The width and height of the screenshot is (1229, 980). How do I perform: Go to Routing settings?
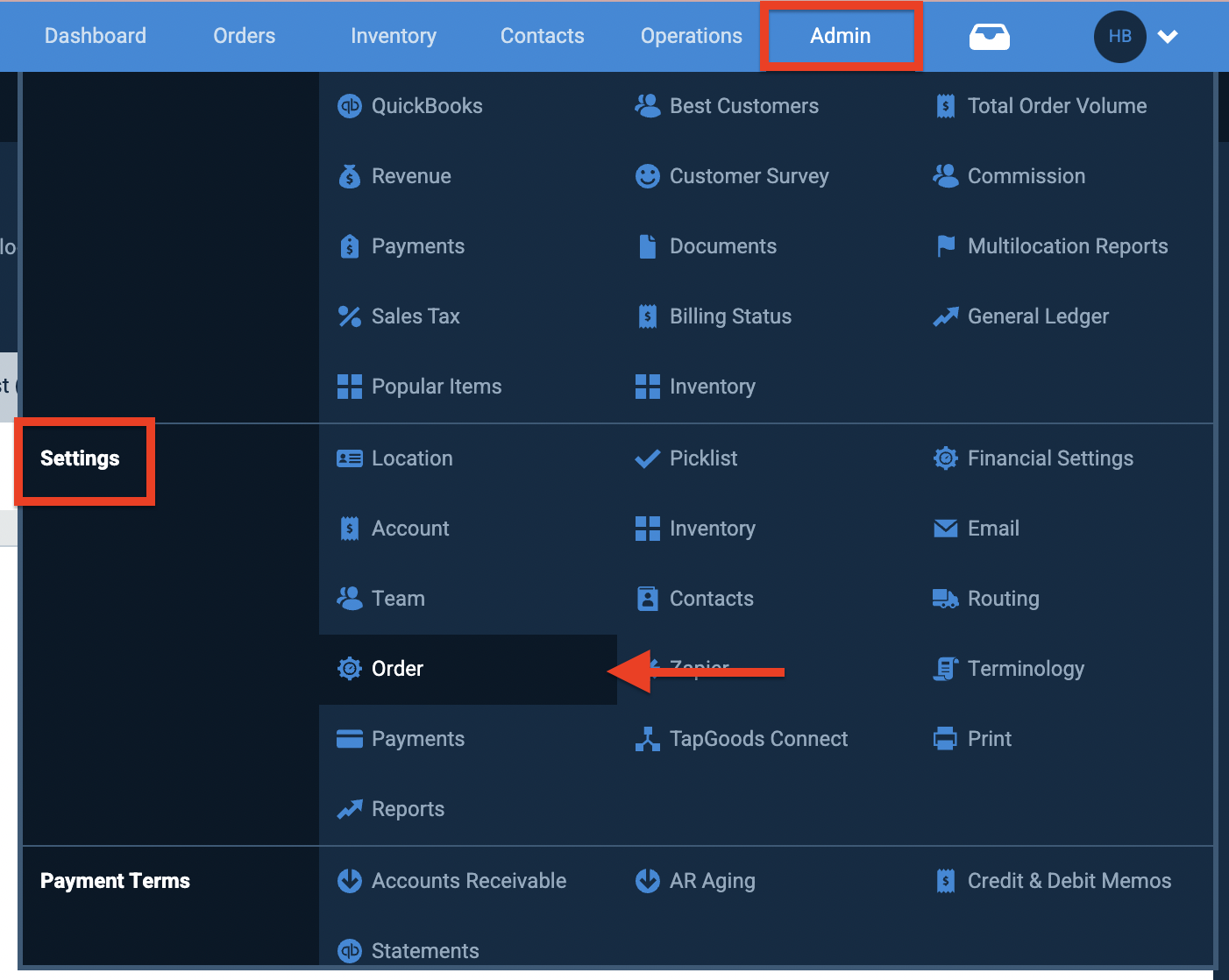(1004, 599)
